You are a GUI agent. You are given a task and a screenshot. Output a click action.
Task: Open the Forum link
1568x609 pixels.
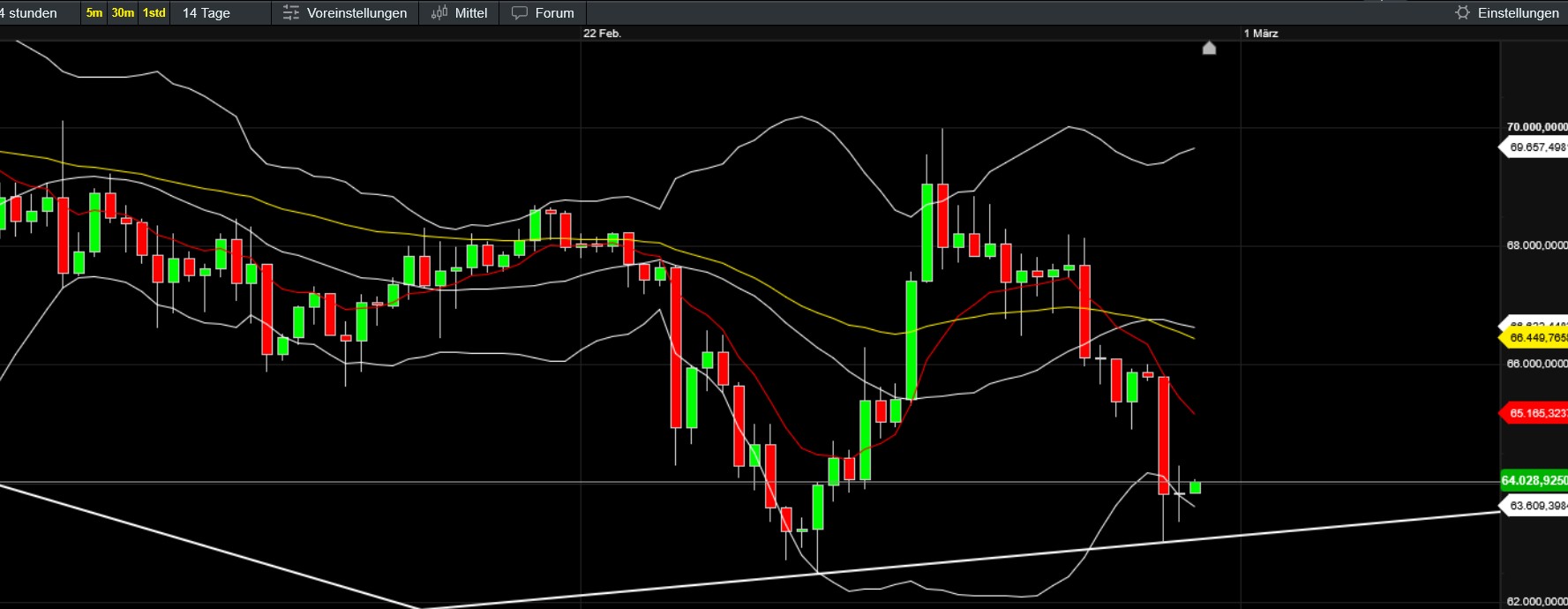point(554,13)
